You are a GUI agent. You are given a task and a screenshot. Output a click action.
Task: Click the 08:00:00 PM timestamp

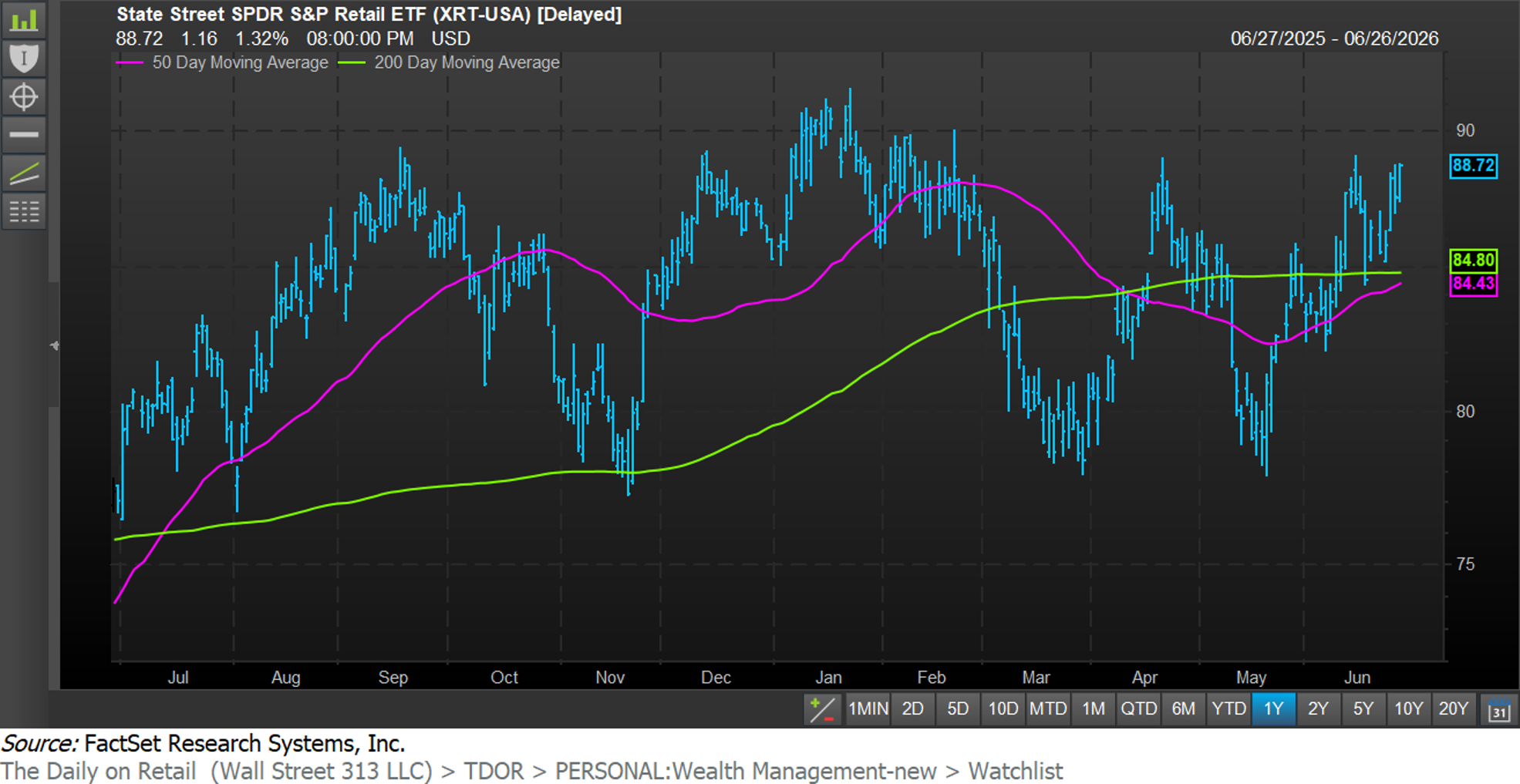click(x=359, y=39)
